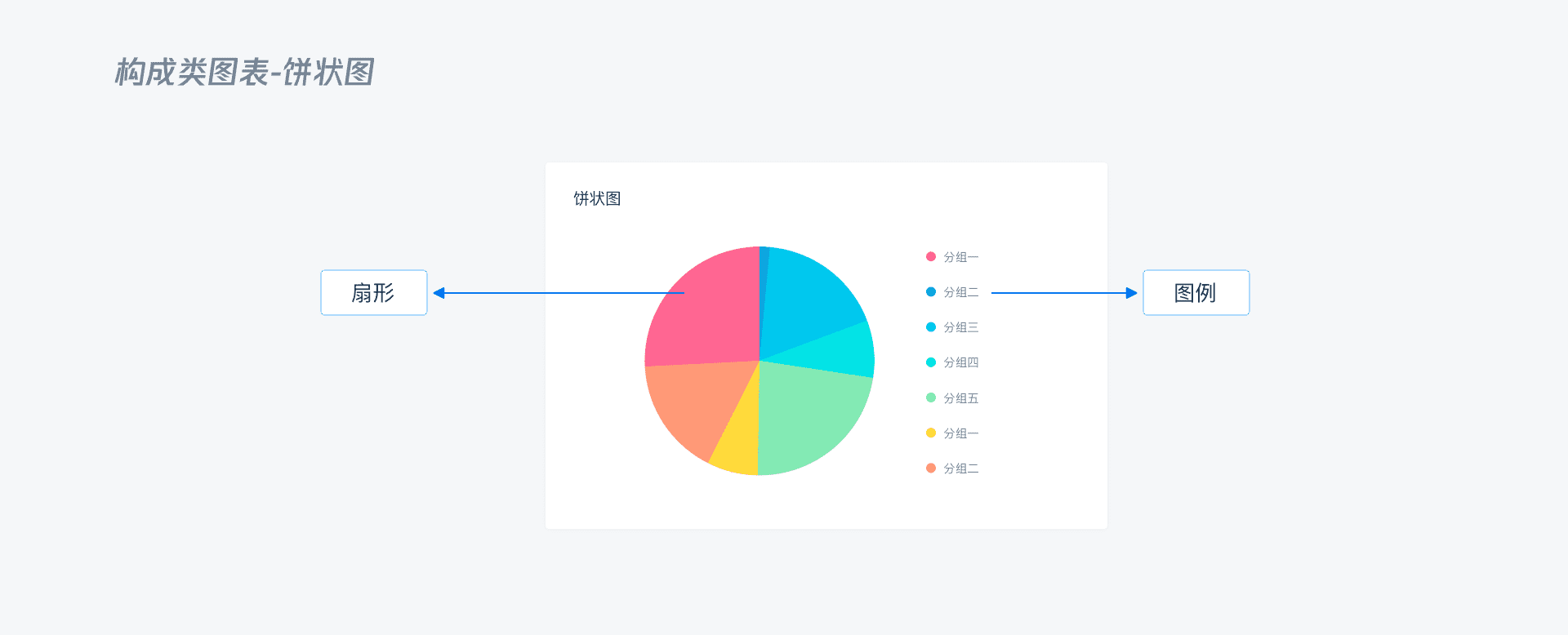Click the cyan legend dot beside 分组四
1568x635 pixels.
pyautogui.click(x=930, y=362)
